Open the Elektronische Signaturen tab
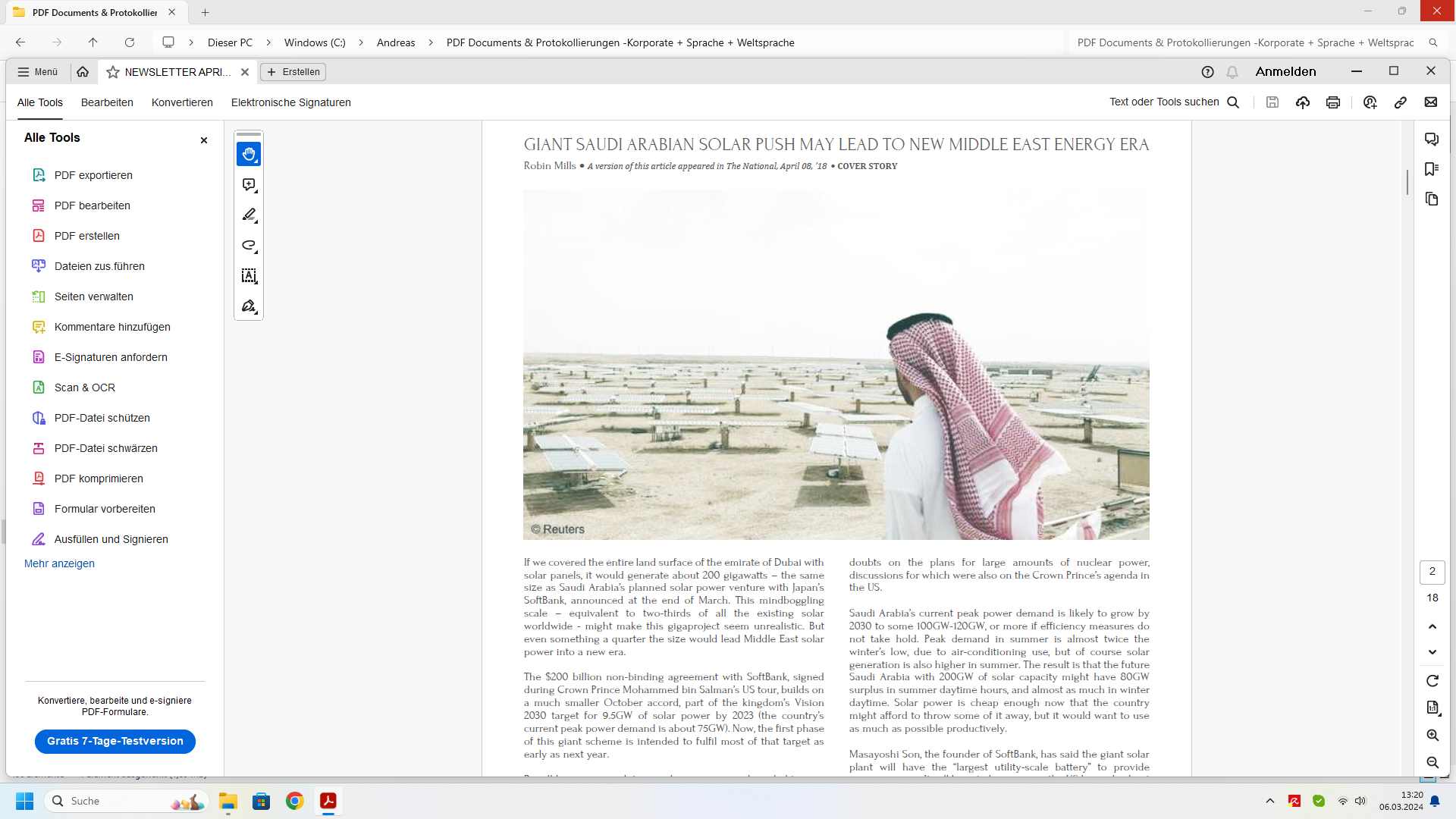Image resolution: width=1456 pixels, height=819 pixels. (291, 102)
